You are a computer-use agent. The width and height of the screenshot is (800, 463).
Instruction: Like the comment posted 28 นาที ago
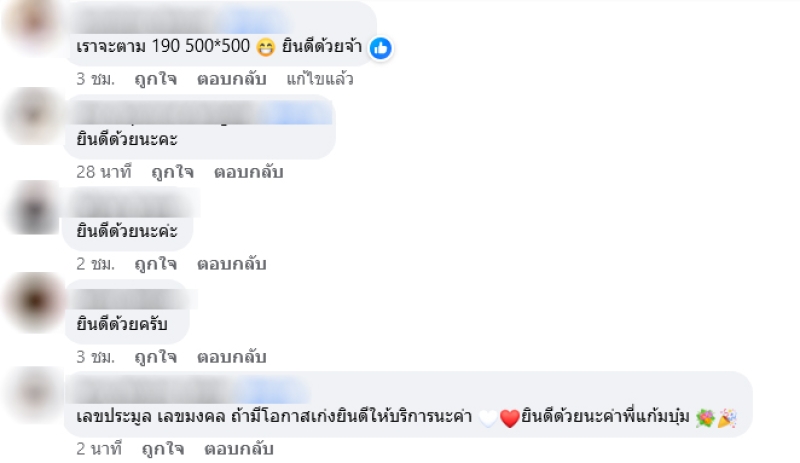coord(172,172)
